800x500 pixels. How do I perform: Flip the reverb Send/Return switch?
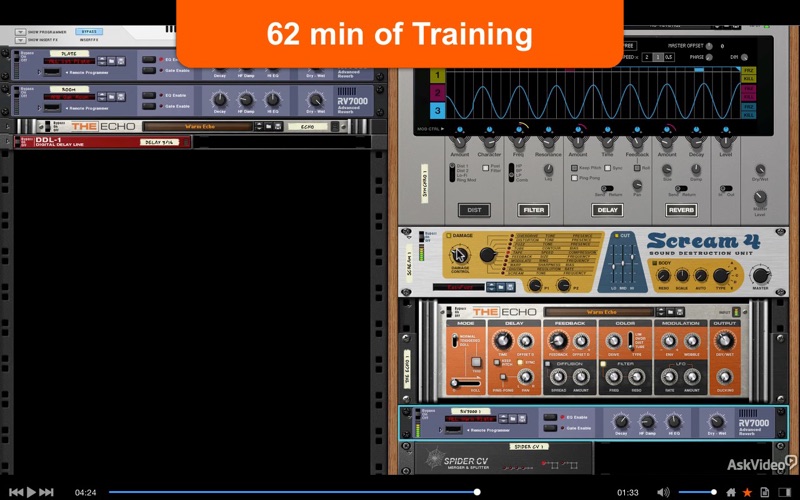click(681, 188)
